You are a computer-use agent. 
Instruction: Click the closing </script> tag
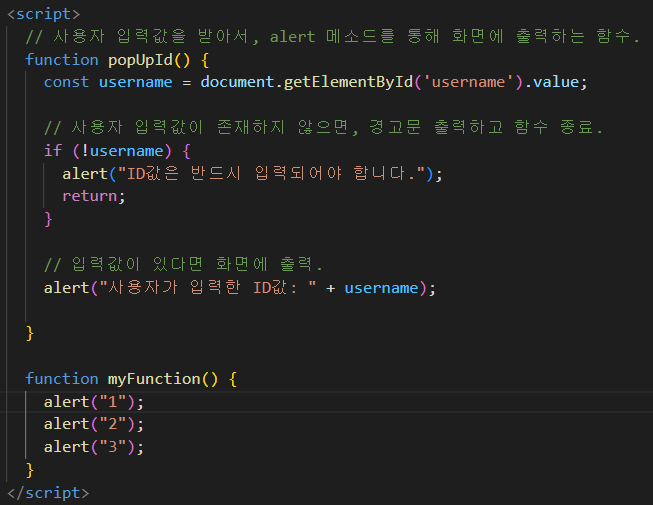point(48,493)
